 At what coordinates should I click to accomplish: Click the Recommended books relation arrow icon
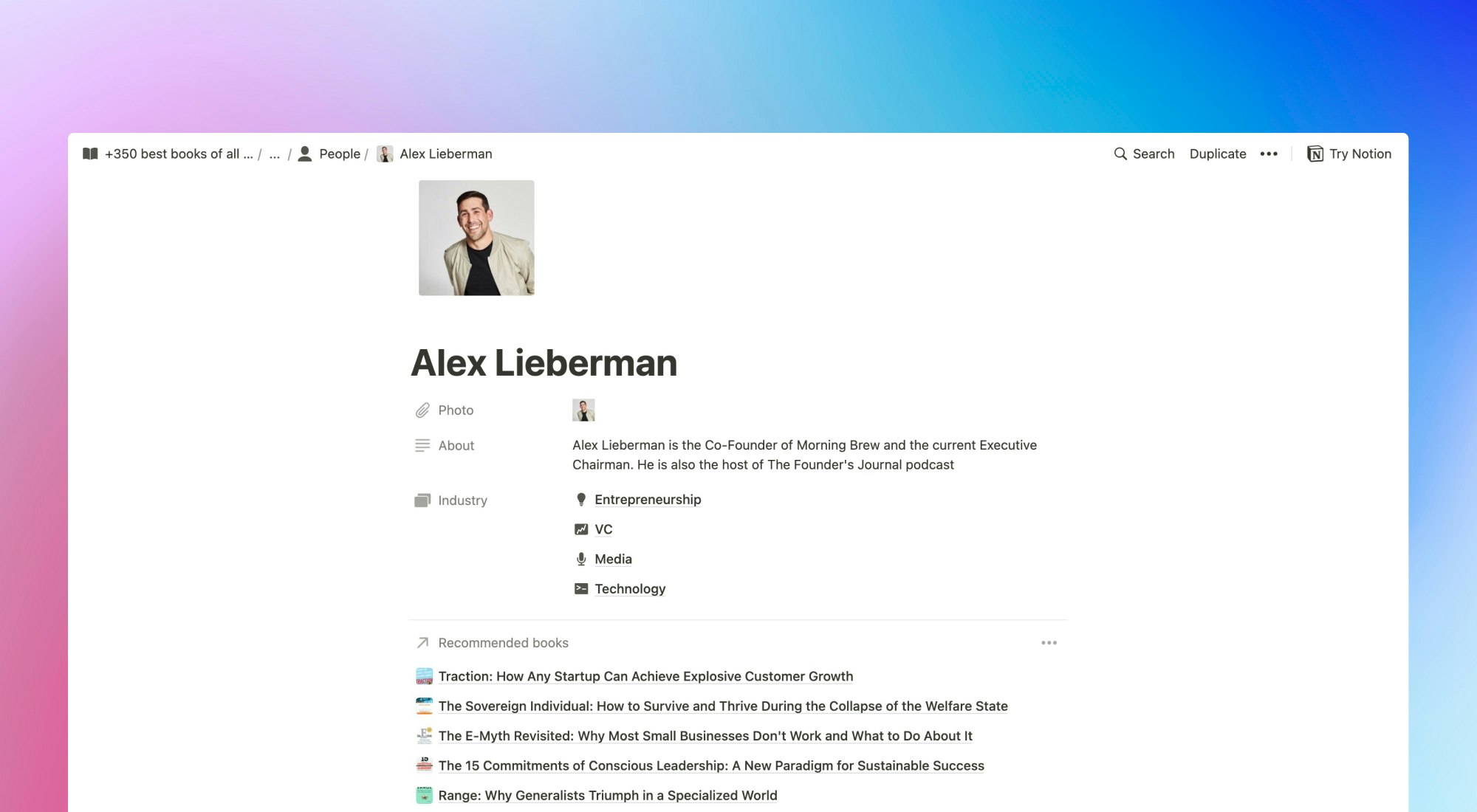pos(422,642)
